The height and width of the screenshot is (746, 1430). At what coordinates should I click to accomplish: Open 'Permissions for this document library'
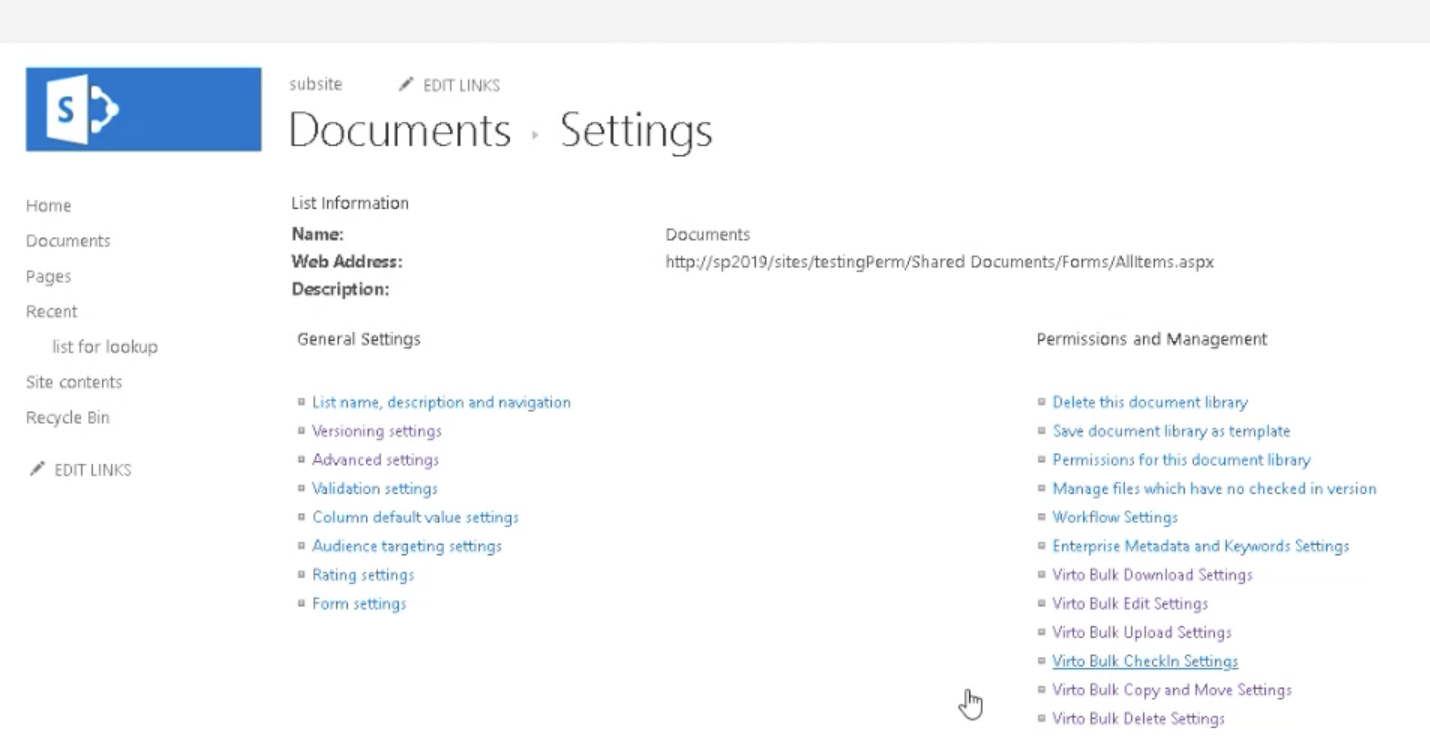pos(1181,460)
